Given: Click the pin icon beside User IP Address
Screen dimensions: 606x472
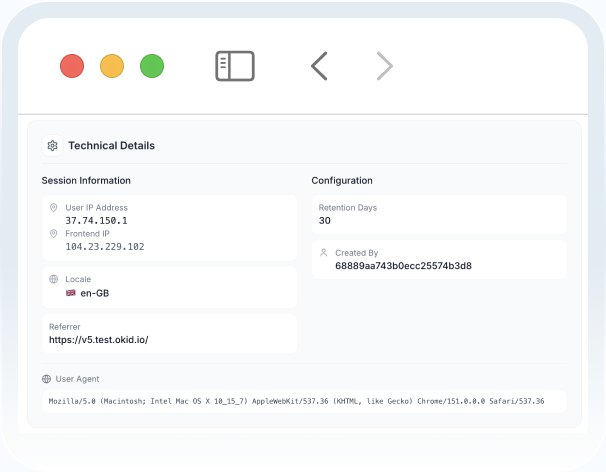Looking at the screenshot, I should click(x=54, y=208).
